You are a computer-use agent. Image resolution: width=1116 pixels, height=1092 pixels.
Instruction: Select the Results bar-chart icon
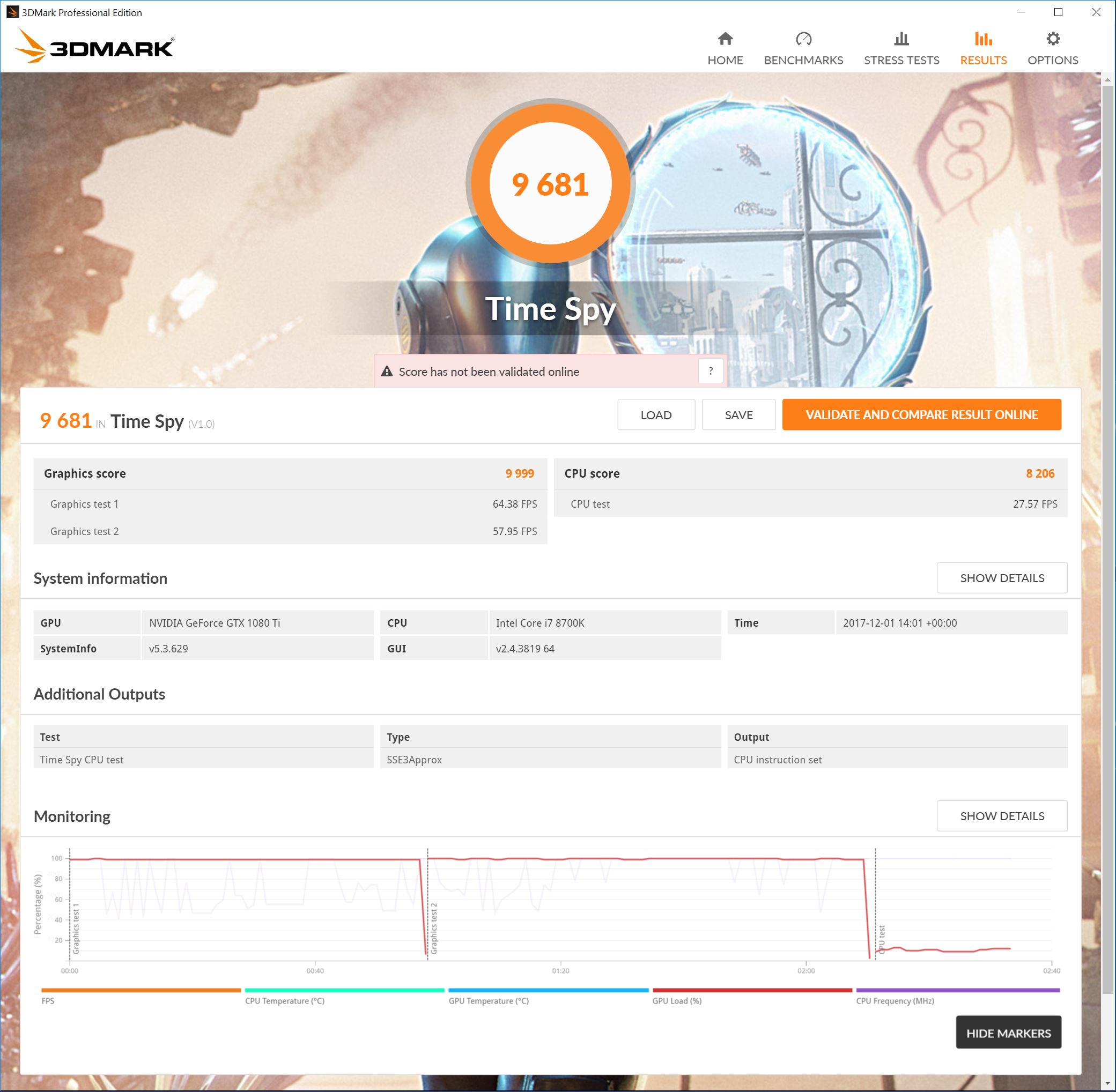pyautogui.click(x=983, y=39)
